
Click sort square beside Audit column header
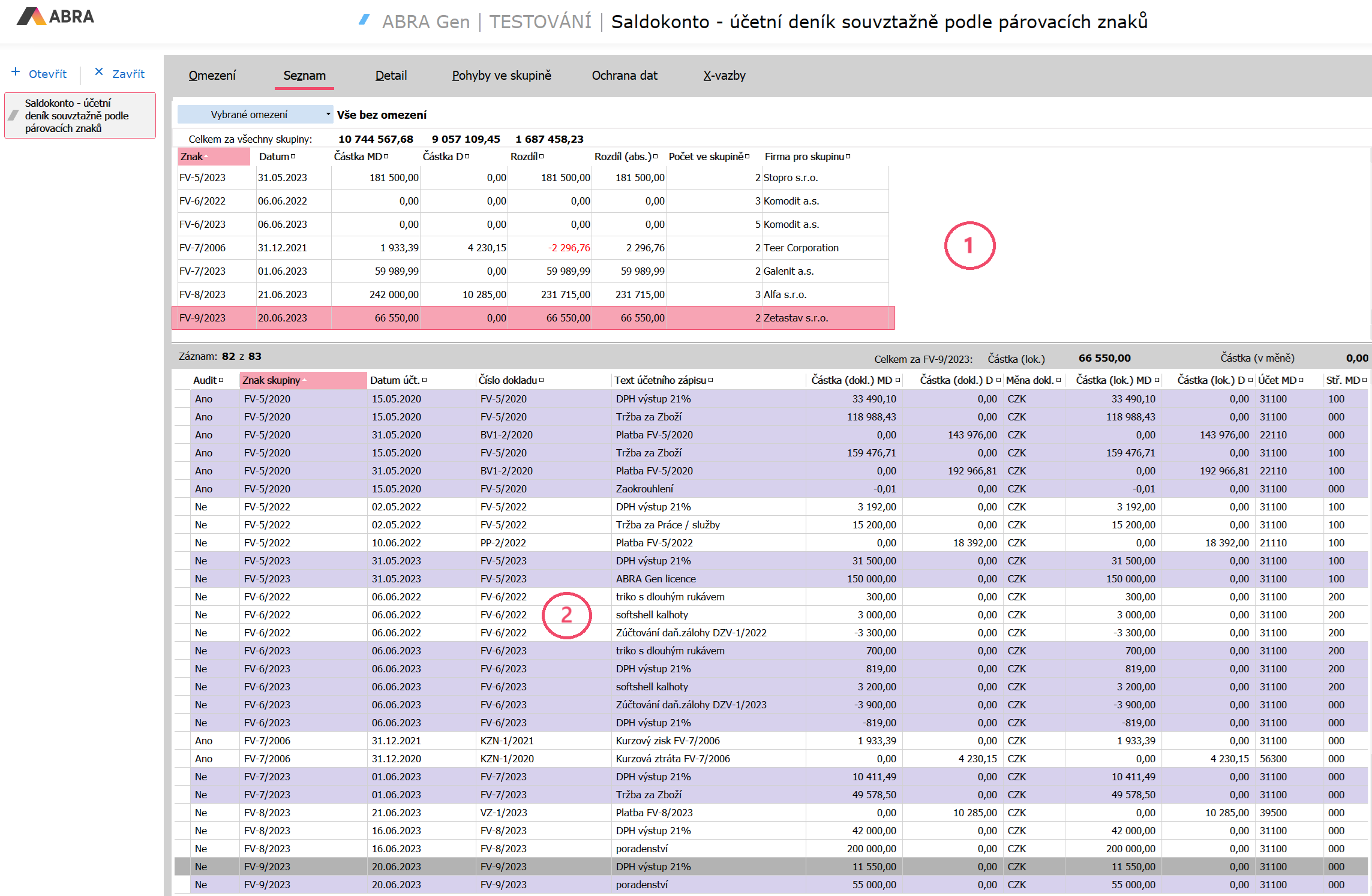(221, 380)
